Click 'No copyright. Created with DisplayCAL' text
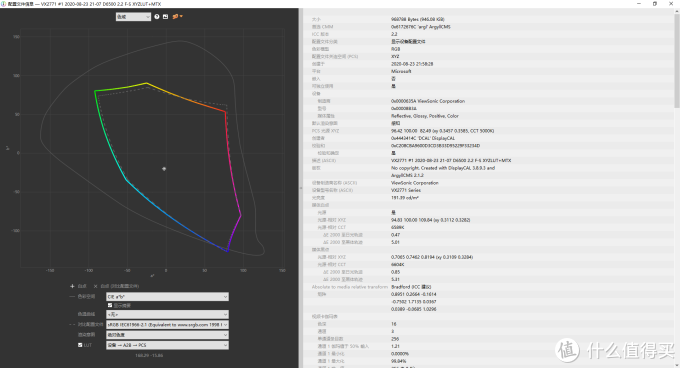Viewport: 680px width, 368px height. [x=443, y=168]
